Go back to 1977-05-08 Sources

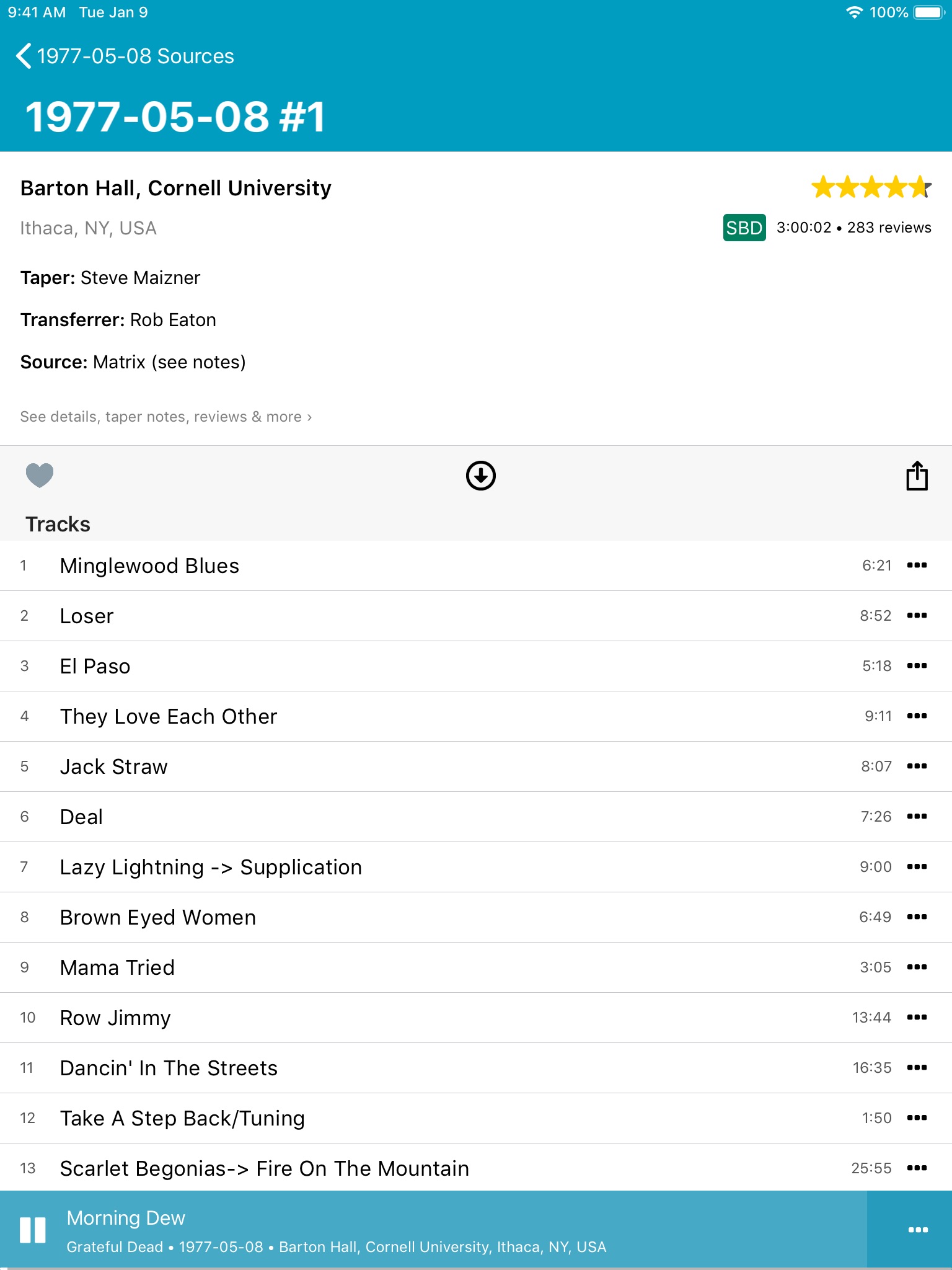tap(125, 56)
